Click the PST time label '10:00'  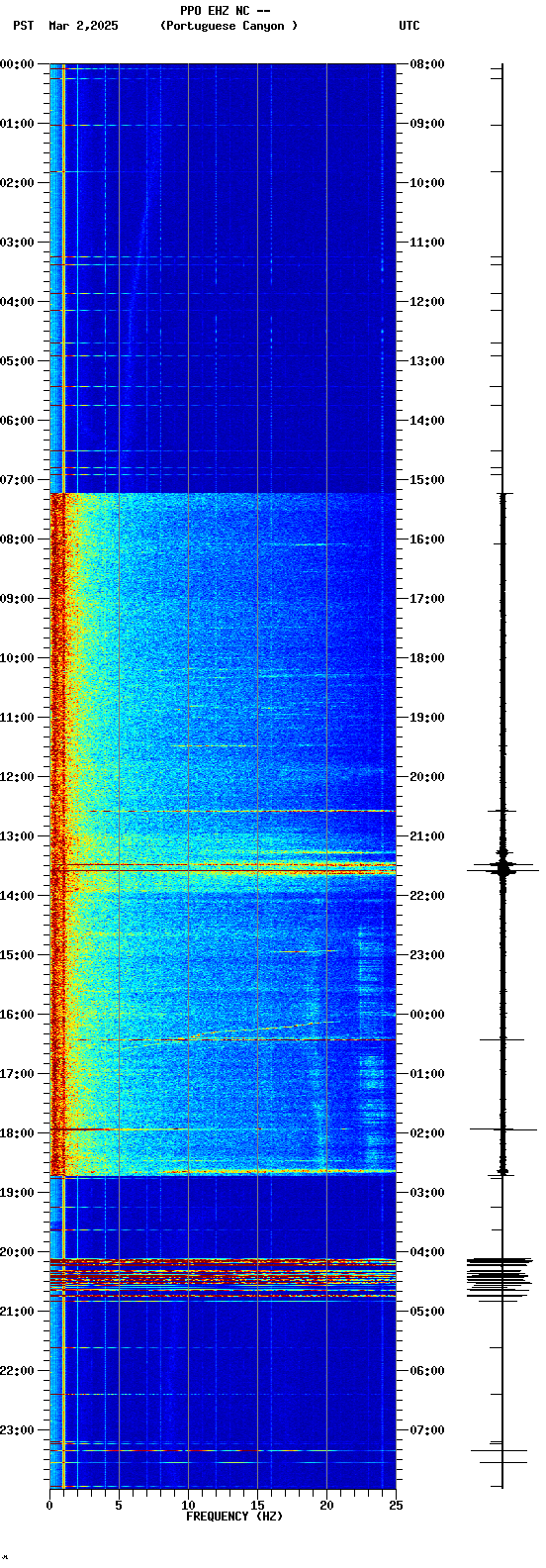click(x=17, y=658)
